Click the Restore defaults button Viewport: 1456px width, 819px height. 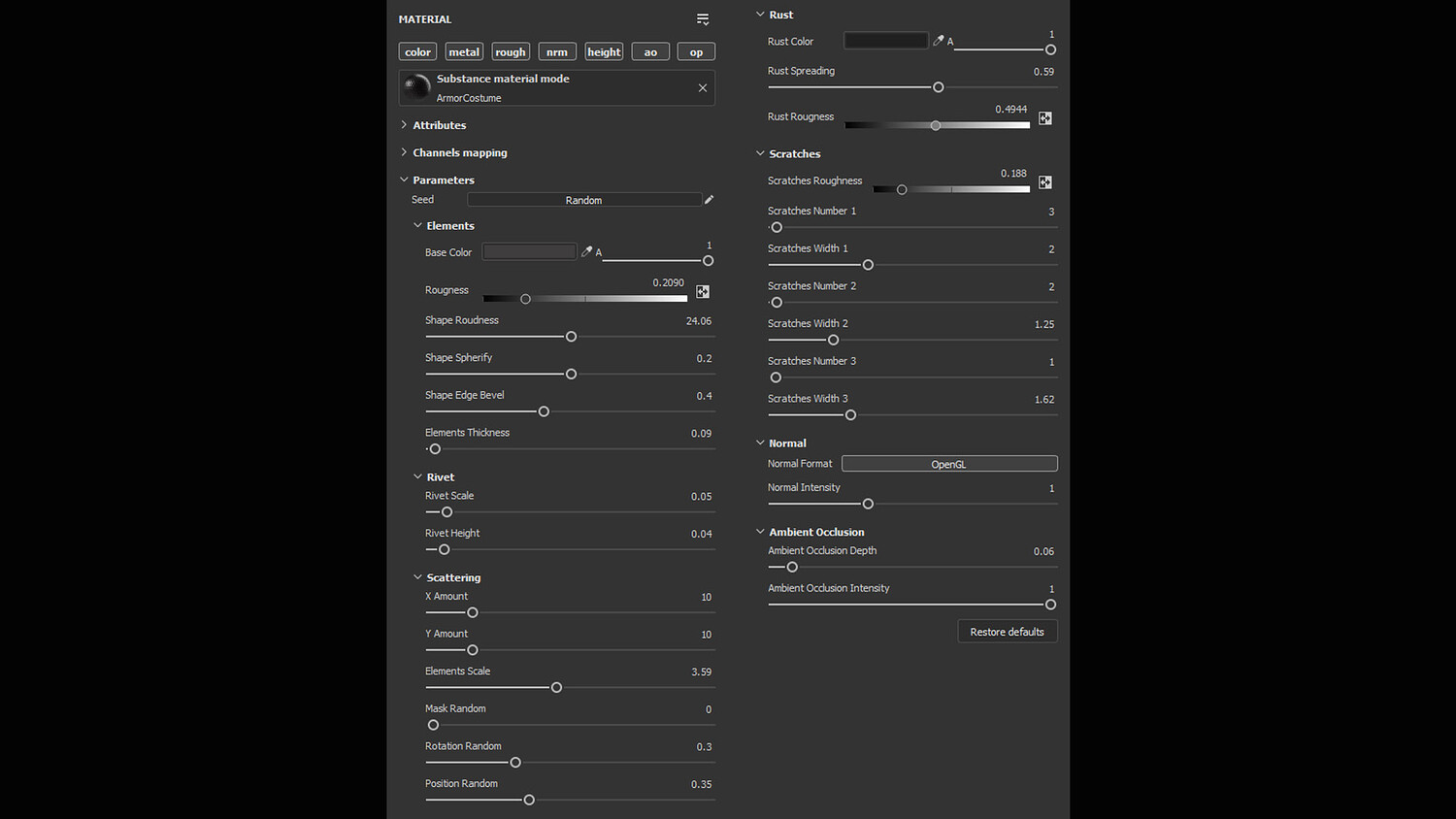point(1007,632)
